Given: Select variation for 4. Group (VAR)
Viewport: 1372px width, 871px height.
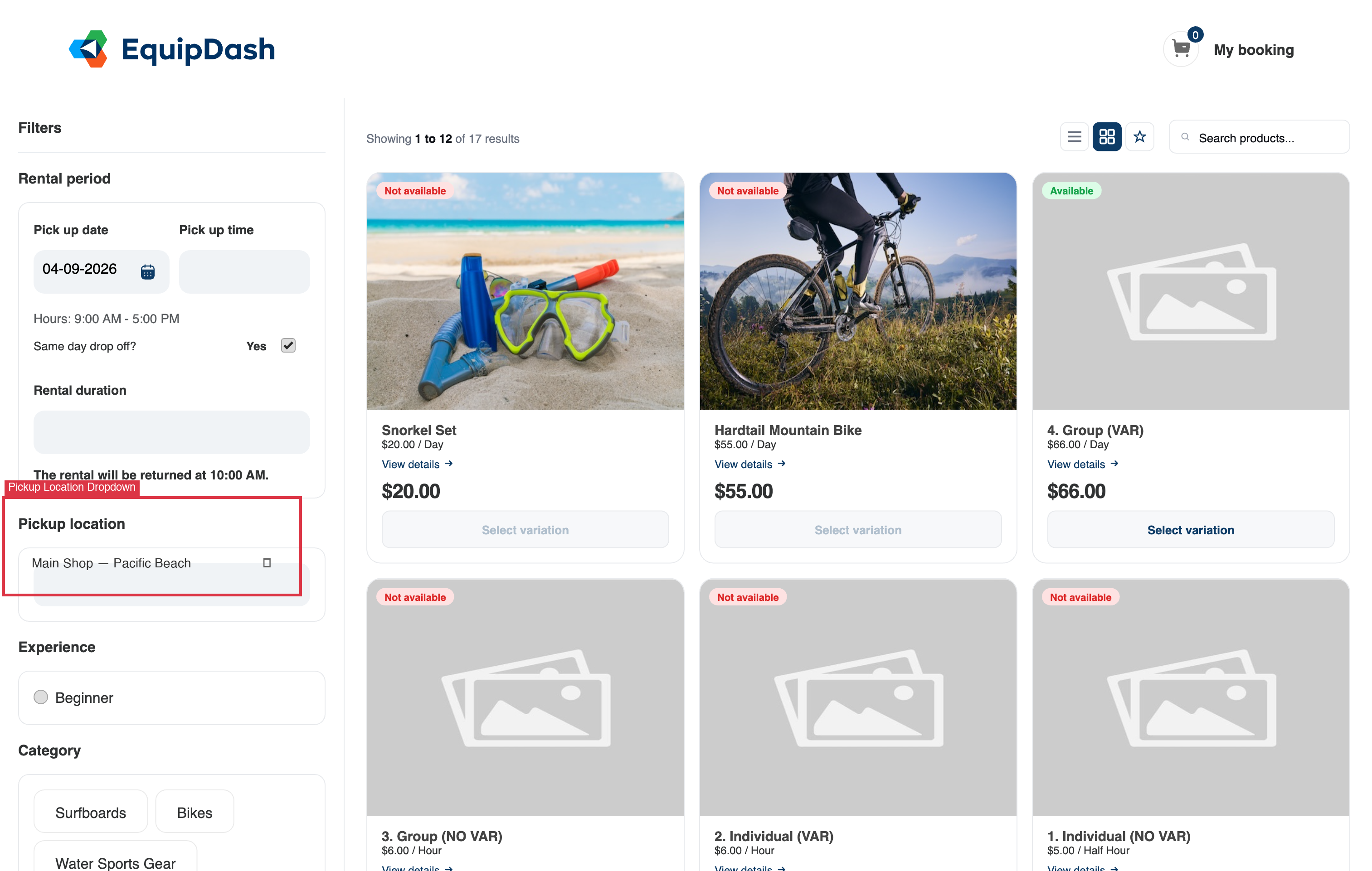Looking at the screenshot, I should tap(1190, 530).
